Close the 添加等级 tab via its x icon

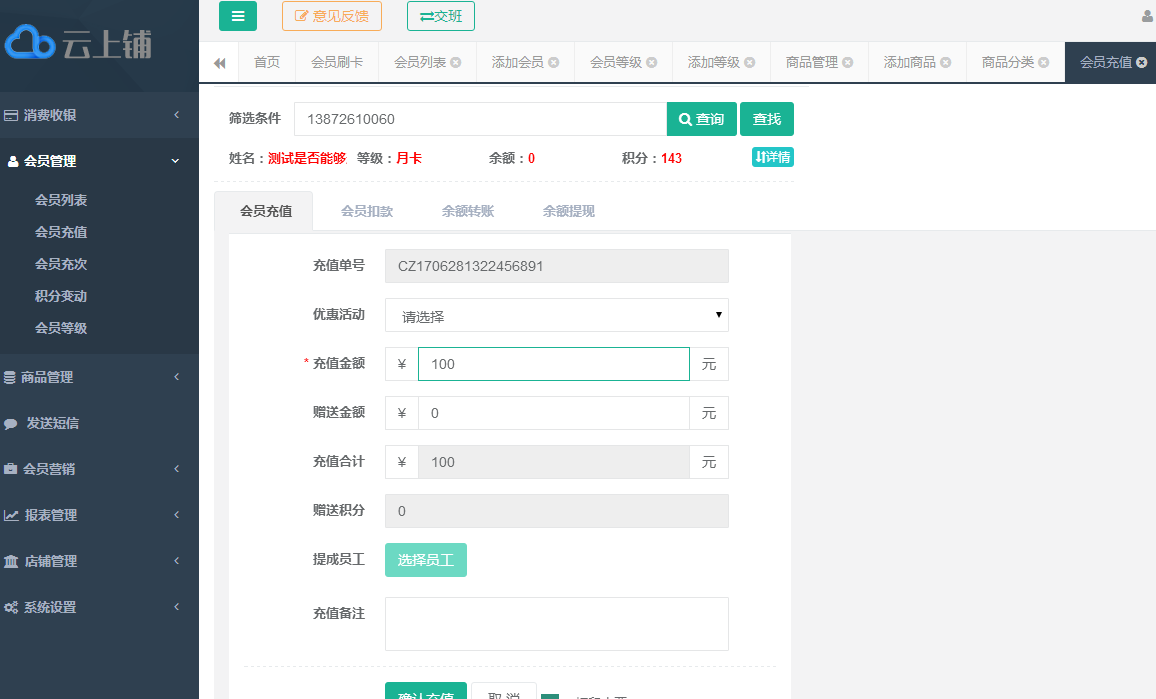click(750, 63)
